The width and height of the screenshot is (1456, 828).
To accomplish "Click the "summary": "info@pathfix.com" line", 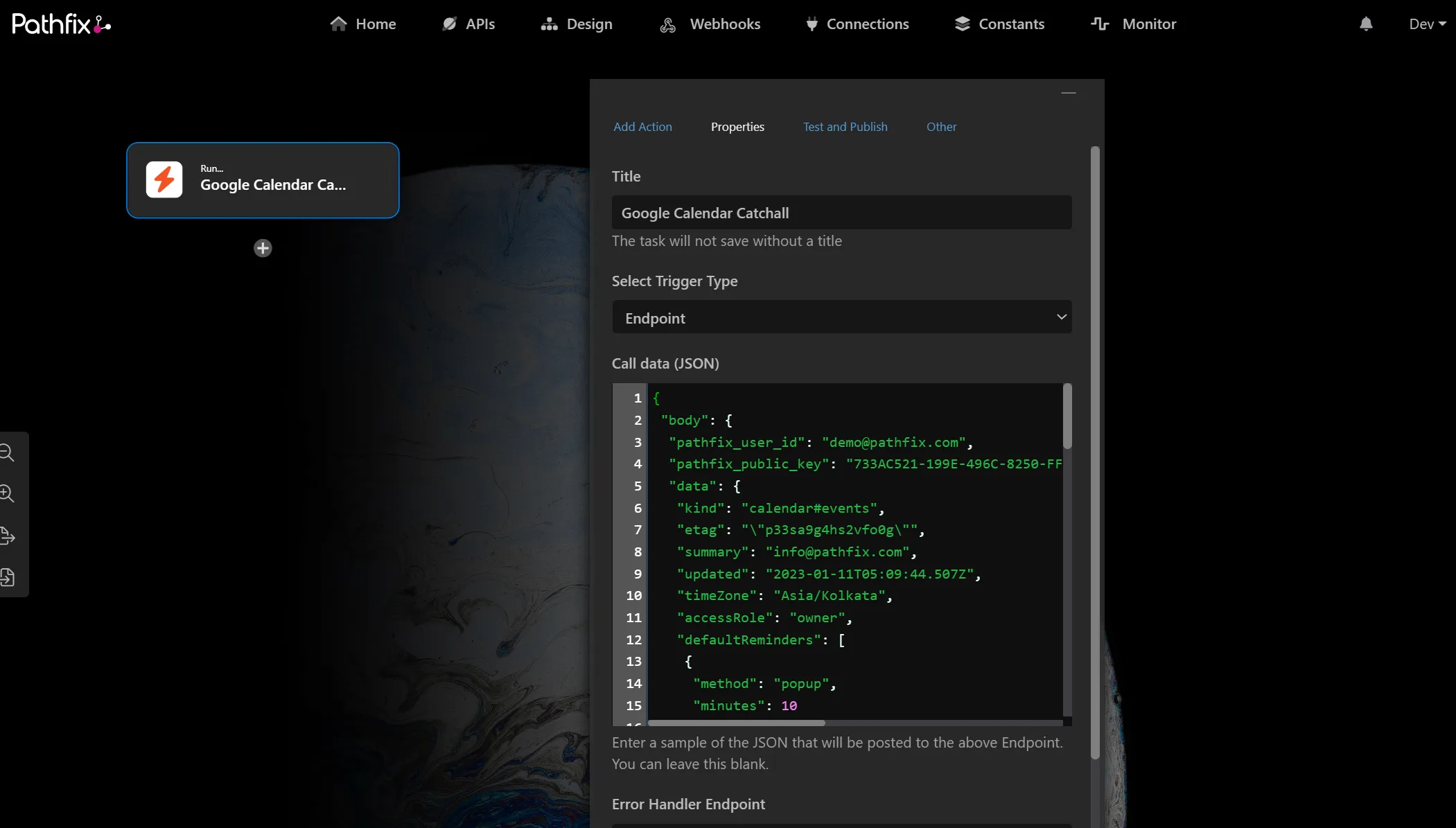I will coord(797,552).
